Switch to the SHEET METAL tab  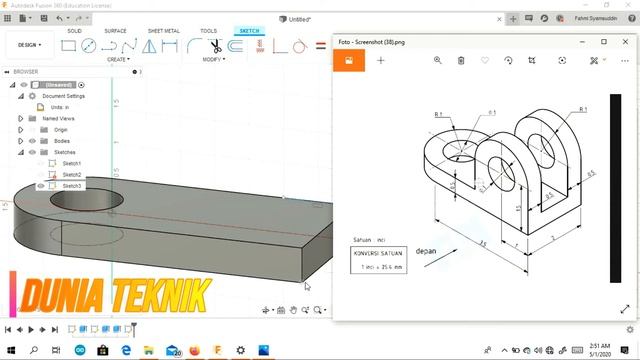pos(164,31)
